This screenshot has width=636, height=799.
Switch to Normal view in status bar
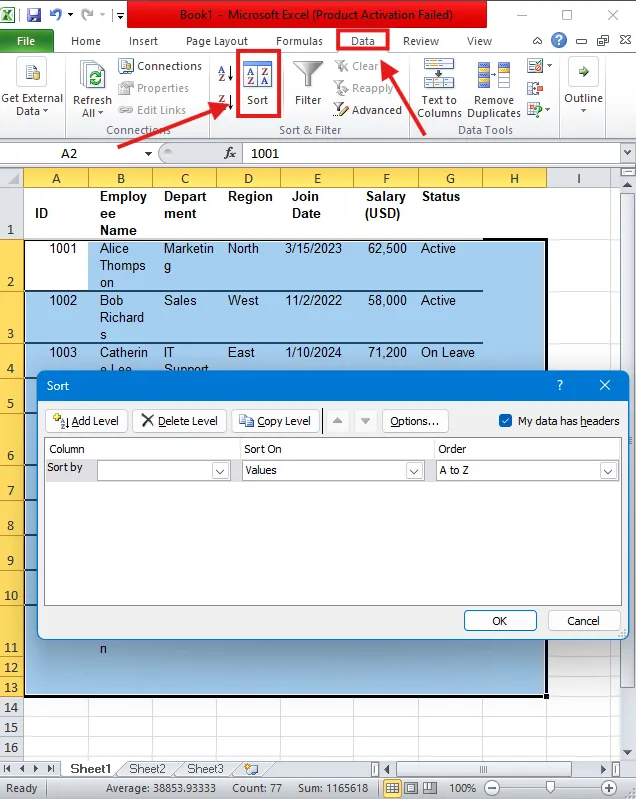pos(392,788)
